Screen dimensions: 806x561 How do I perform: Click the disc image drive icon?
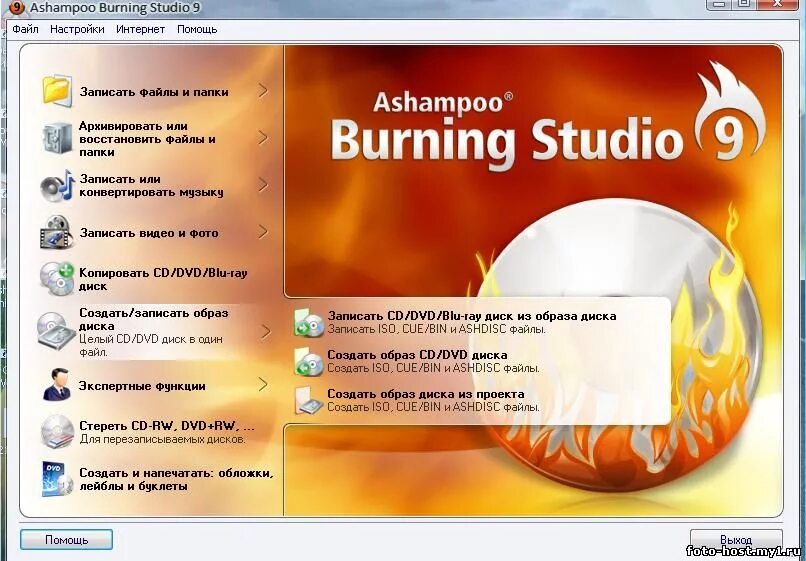(57, 332)
